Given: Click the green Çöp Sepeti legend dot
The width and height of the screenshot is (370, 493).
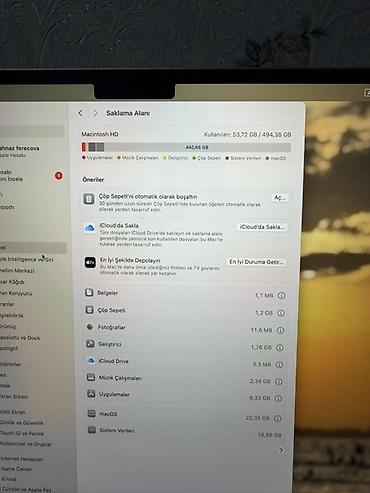Looking at the screenshot, I should click(x=194, y=158).
